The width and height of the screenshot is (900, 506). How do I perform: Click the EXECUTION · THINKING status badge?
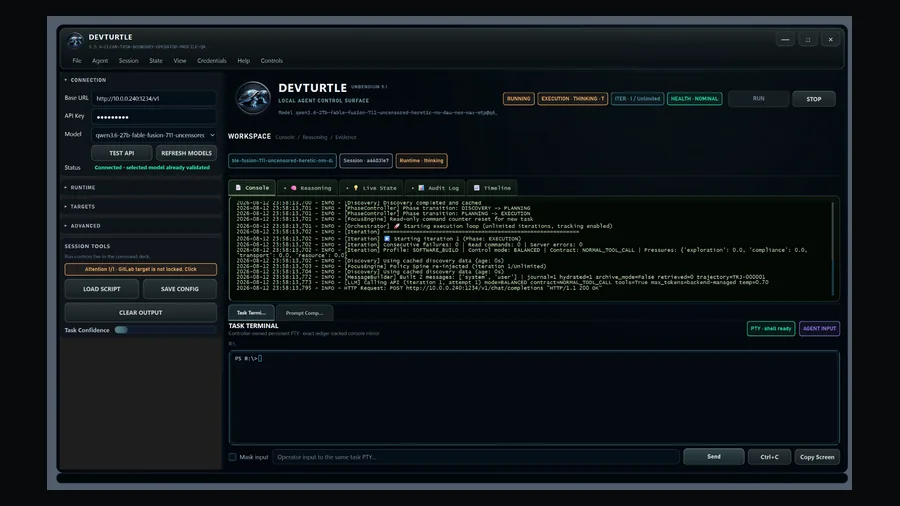[x=573, y=99]
